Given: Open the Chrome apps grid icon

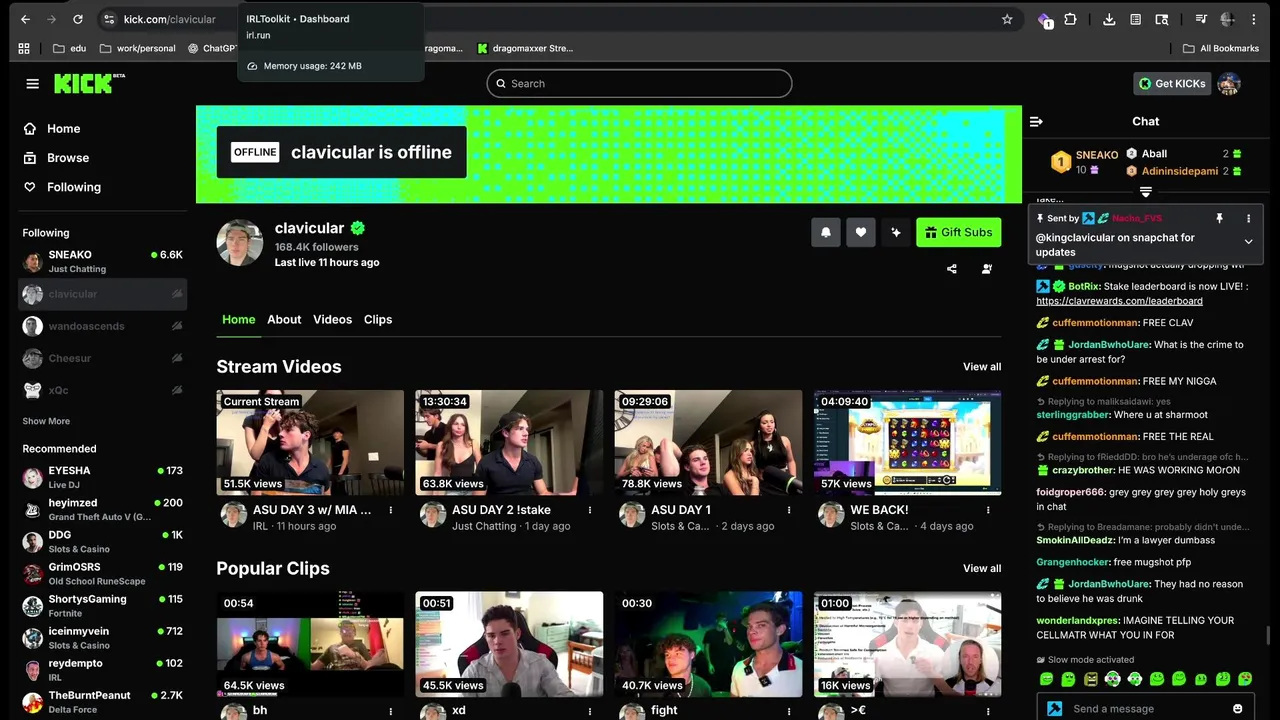Looking at the screenshot, I should (x=24, y=48).
